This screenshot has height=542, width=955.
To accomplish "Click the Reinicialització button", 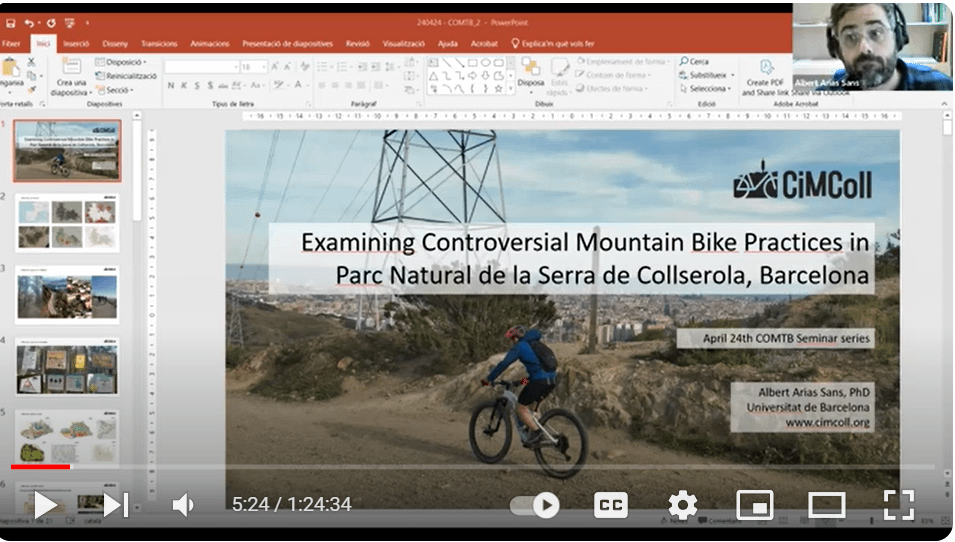I will pos(126,76).
